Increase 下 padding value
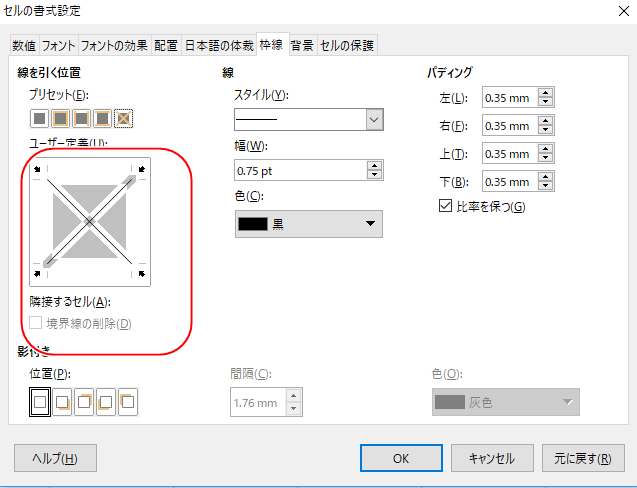 pos(546,177)
